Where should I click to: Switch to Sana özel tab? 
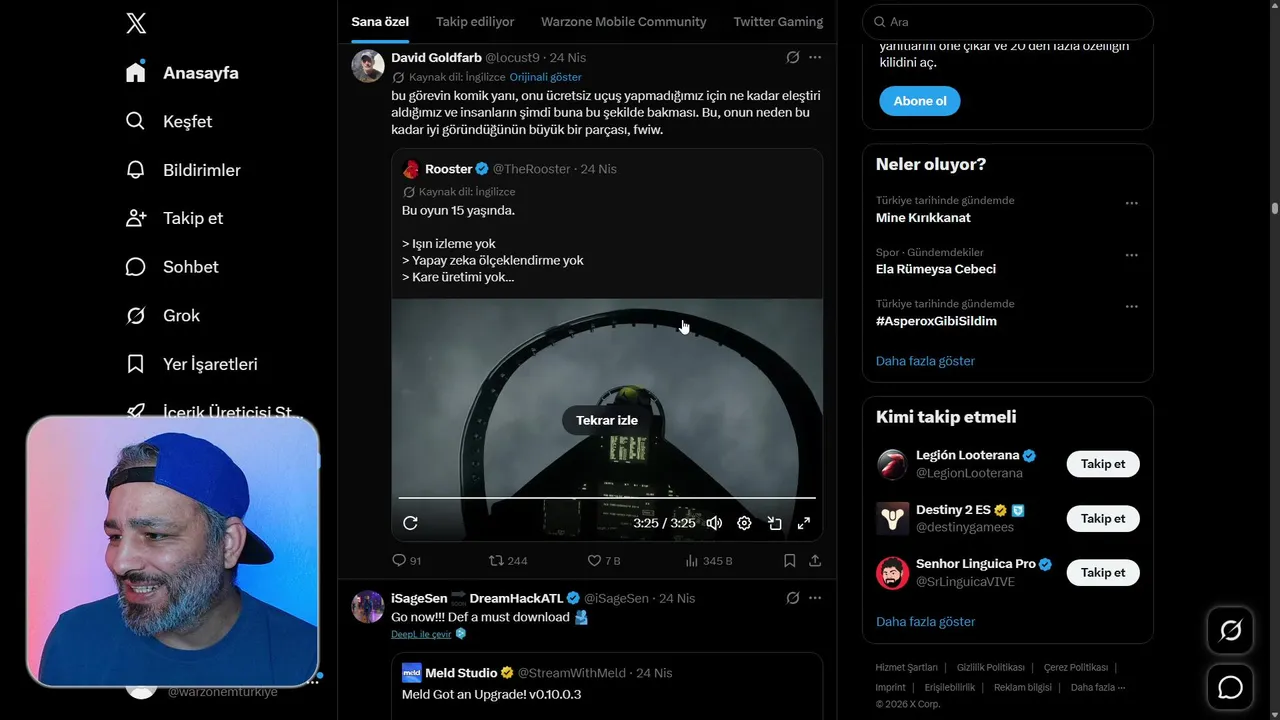tap(380, 21)
